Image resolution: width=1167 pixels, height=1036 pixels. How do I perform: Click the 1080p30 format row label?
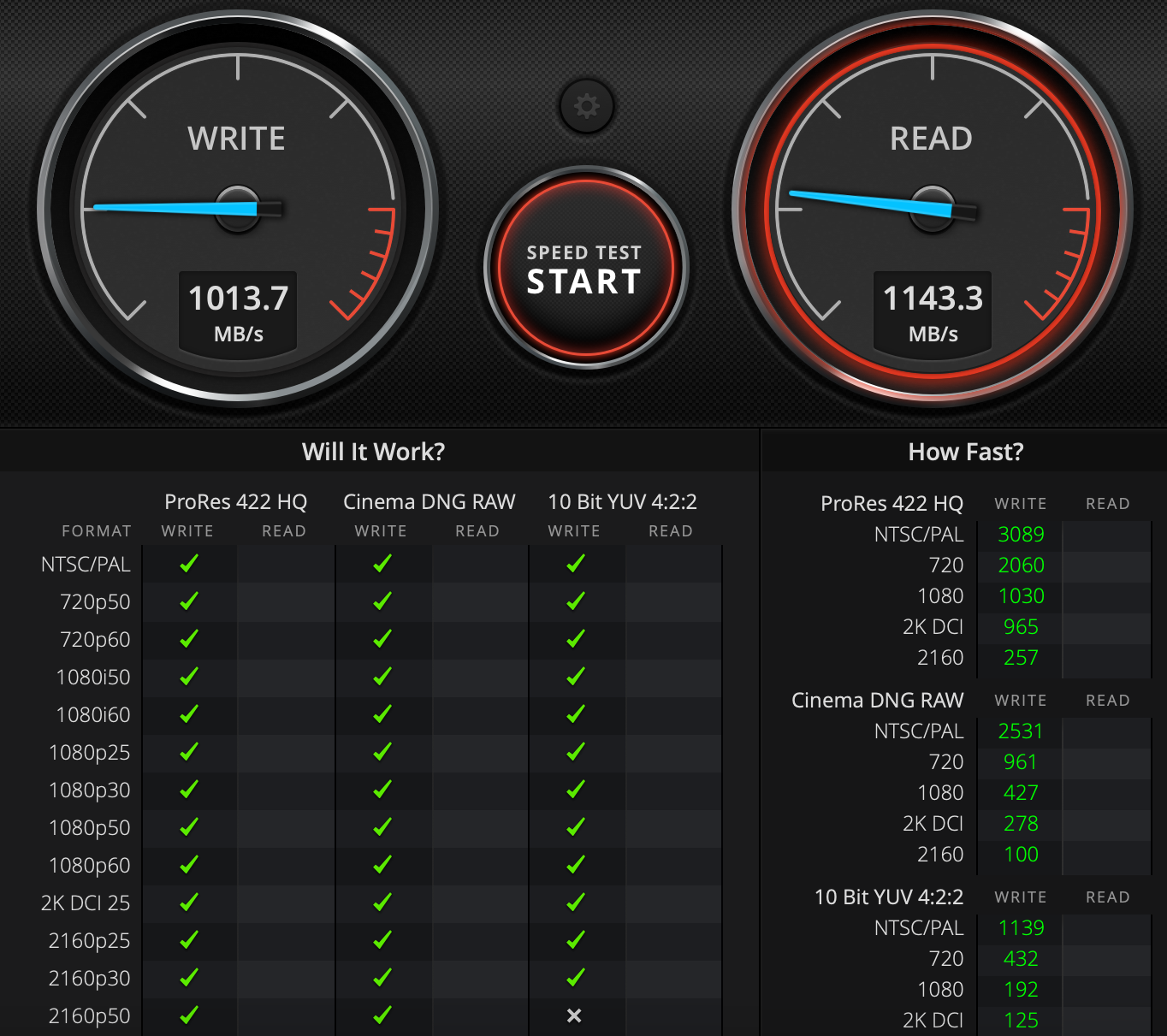point(90,790)
